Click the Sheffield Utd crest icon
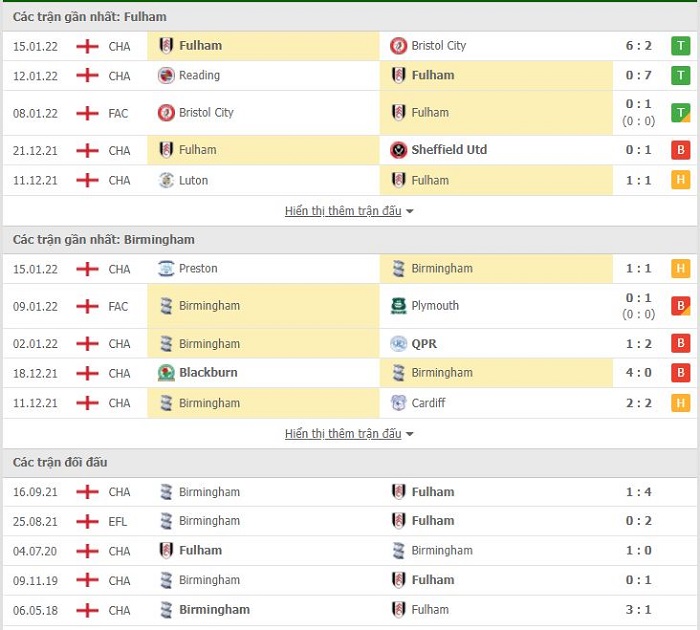 398,150
